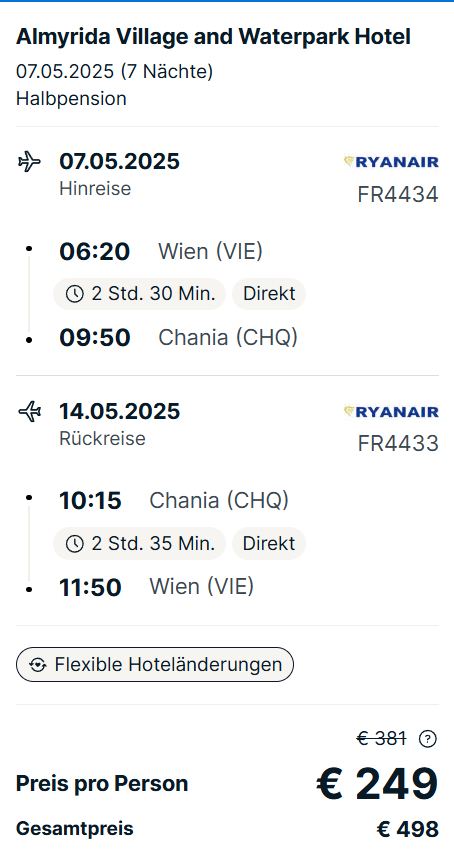Click the struck-through € 381 original price
The image size is (454, 852).
381,738
